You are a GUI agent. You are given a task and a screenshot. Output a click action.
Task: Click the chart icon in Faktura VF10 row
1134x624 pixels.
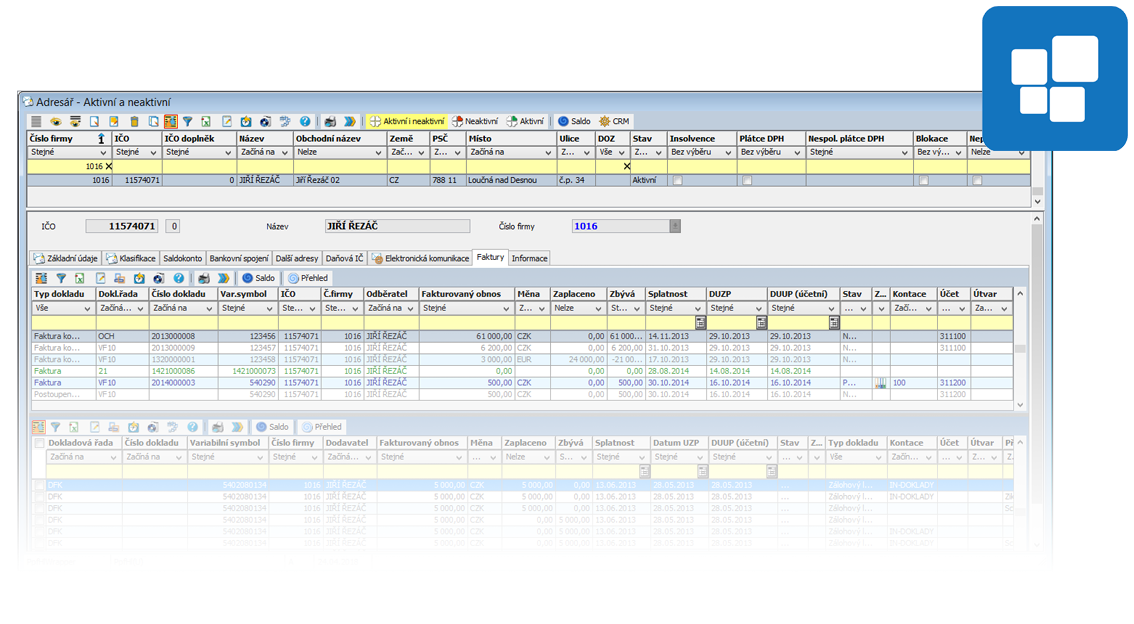click(880, 383)
